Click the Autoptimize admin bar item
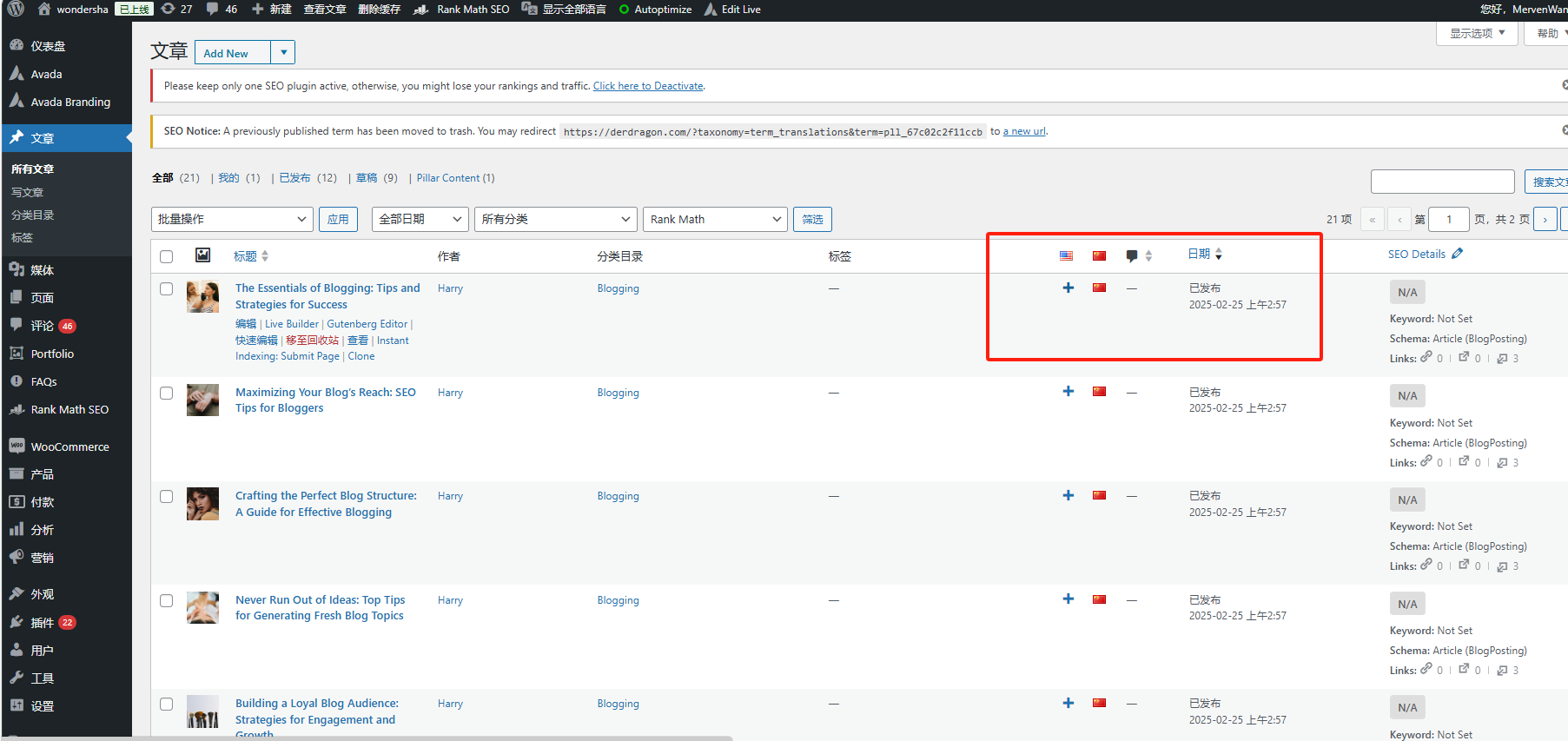 coord(655,9)
